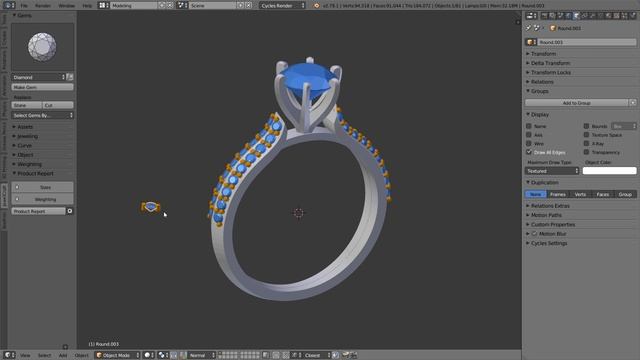Add a new scene with the plus icon
Viewport: 640px width, 360px height.
[240, 5]
